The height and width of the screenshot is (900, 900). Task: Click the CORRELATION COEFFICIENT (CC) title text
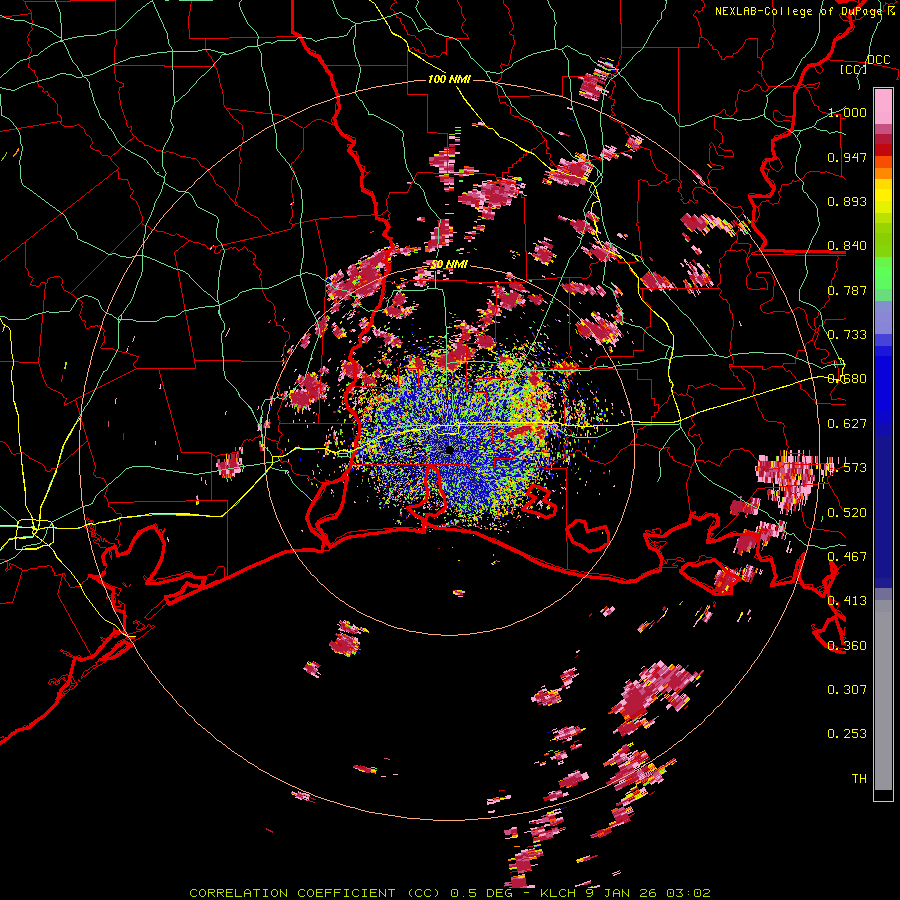(315, 893)
